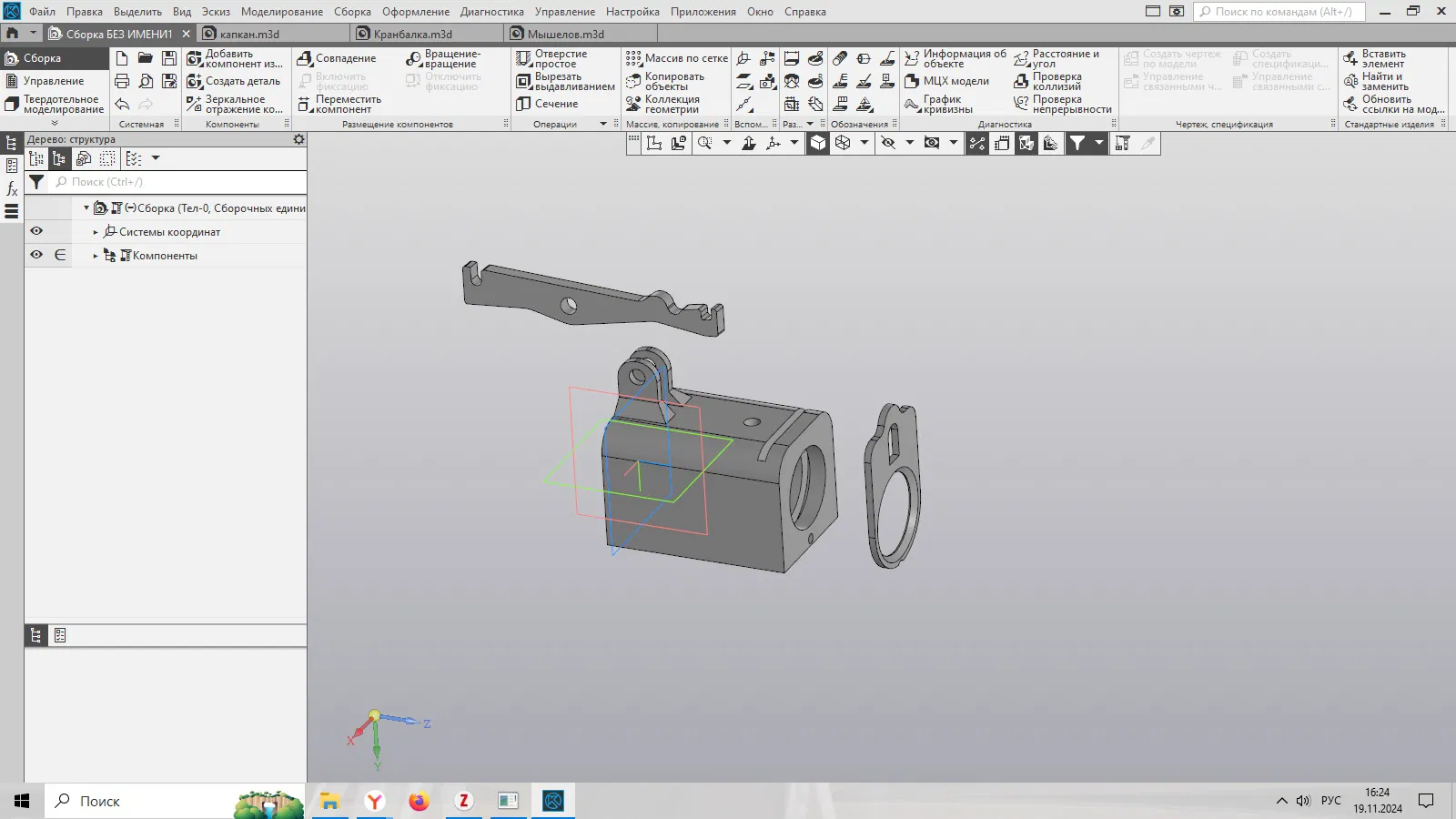Screen dimensions: 1456x819
Task: Click the Yandex Browser icon in the taskbar
Action: click(x=374, y=801)
